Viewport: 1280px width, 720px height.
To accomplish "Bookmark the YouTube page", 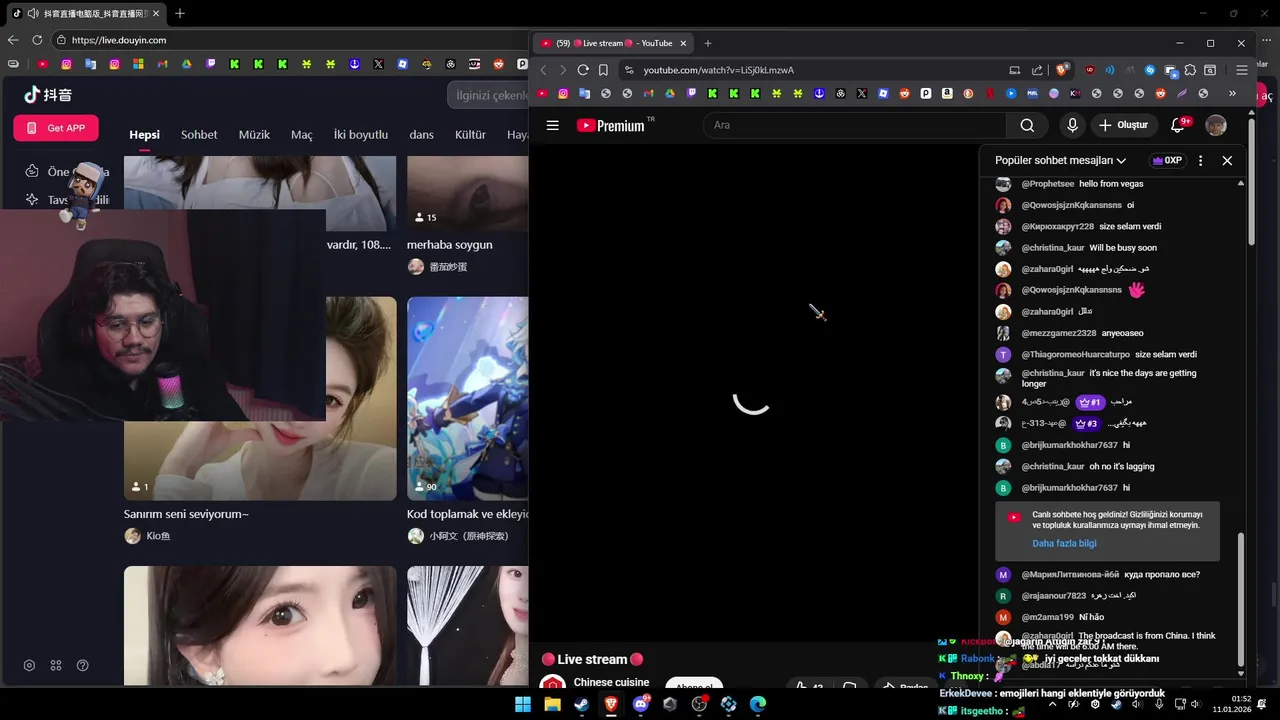I will pyautogui.click(x=603, y=70).
